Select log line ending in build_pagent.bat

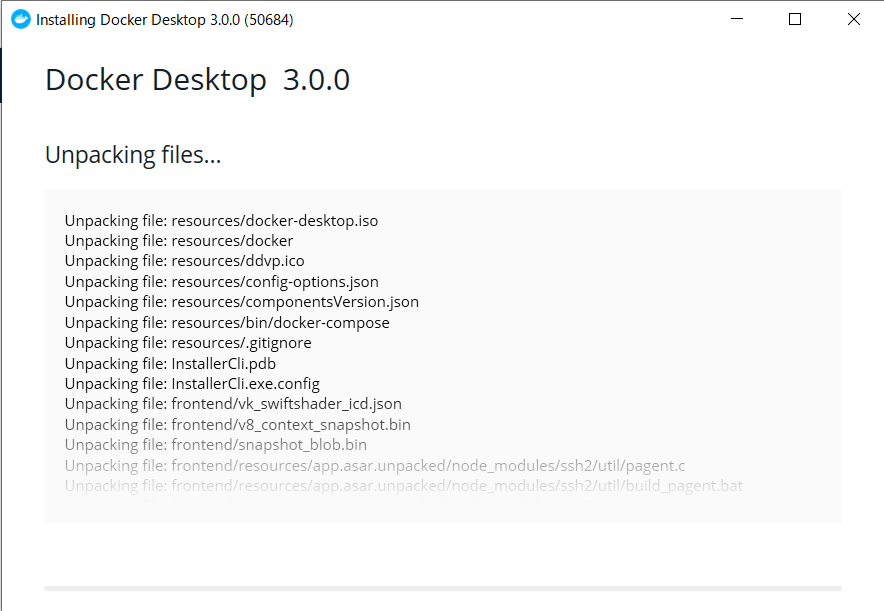click(404, 485)
